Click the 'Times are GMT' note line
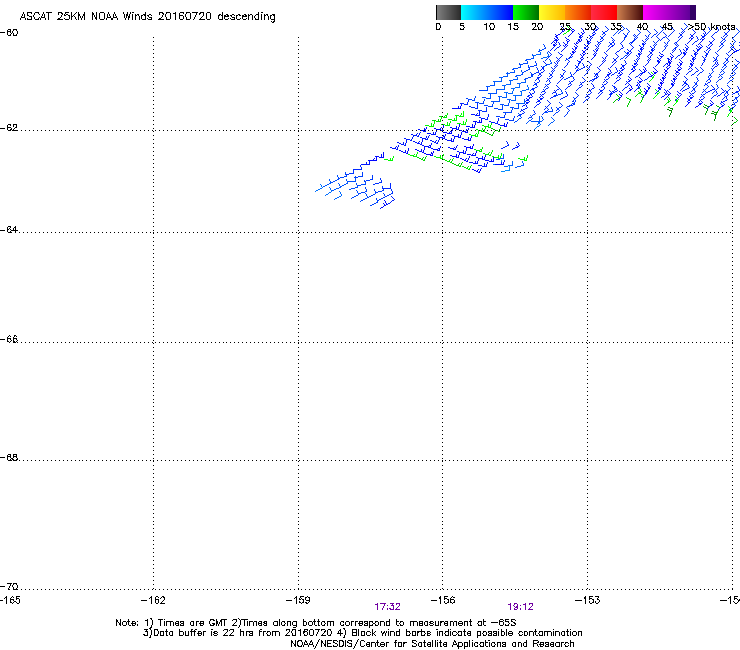Viewport: 740px width, 650px height. (316, 623)
